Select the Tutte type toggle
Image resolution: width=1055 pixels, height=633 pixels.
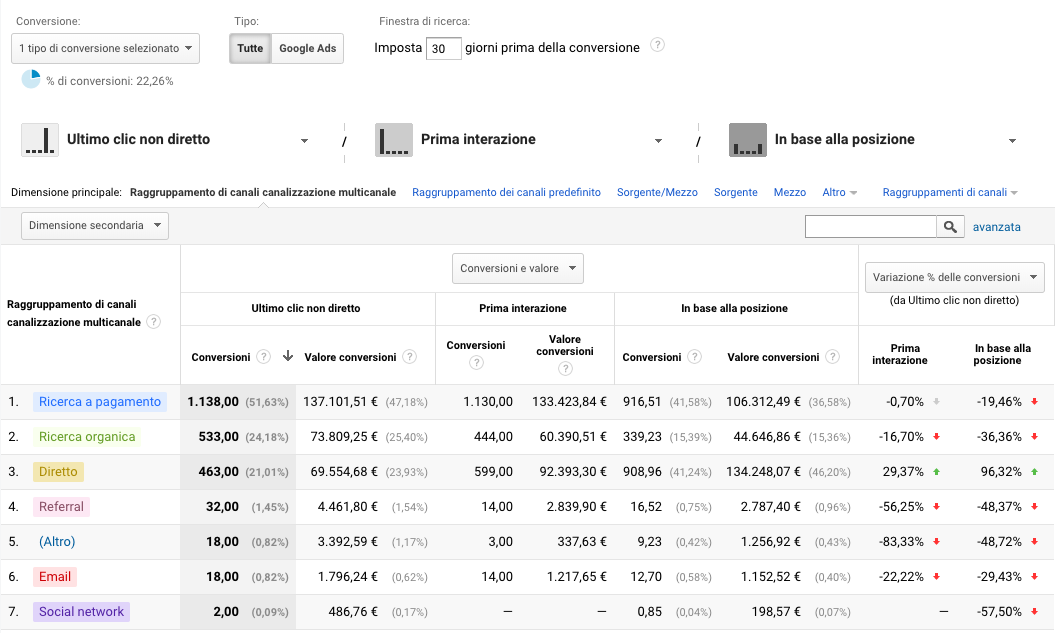pyautogui.click(x=250, y=48)
